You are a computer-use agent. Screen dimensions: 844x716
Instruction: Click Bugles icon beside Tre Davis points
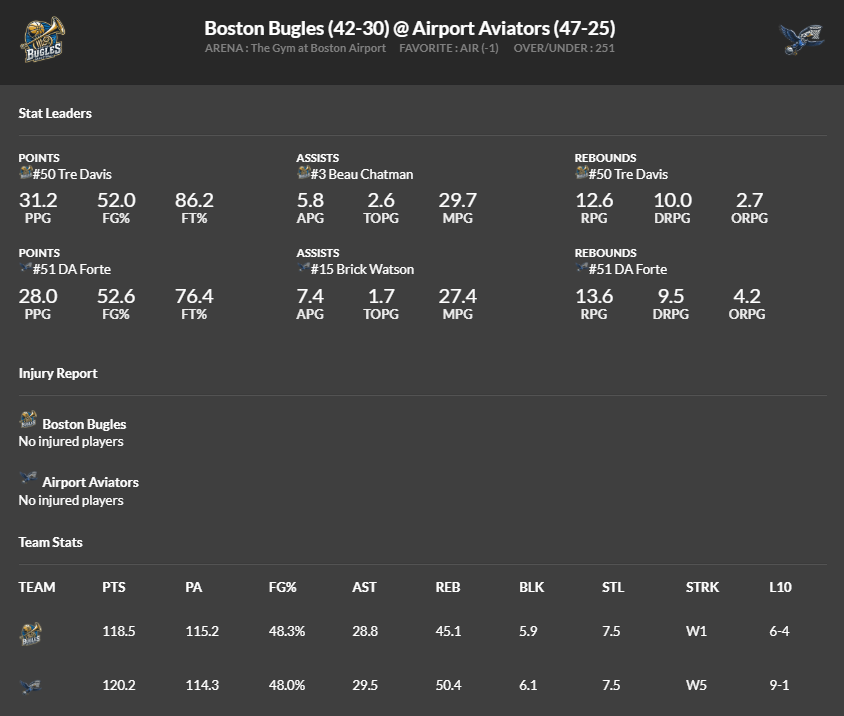26,173
